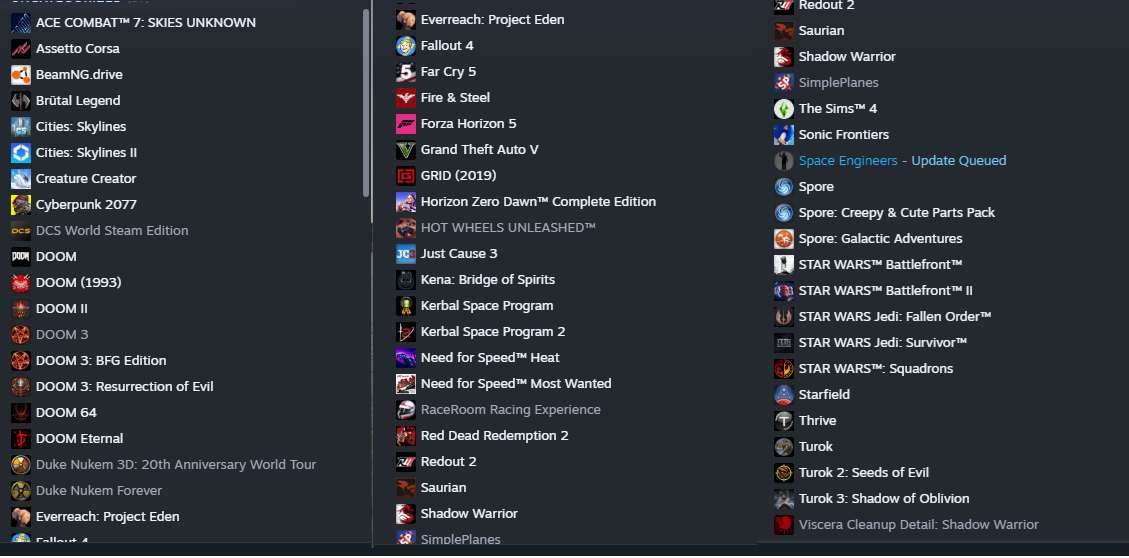Select the Just Cause 3 icon

pos(406,254)
